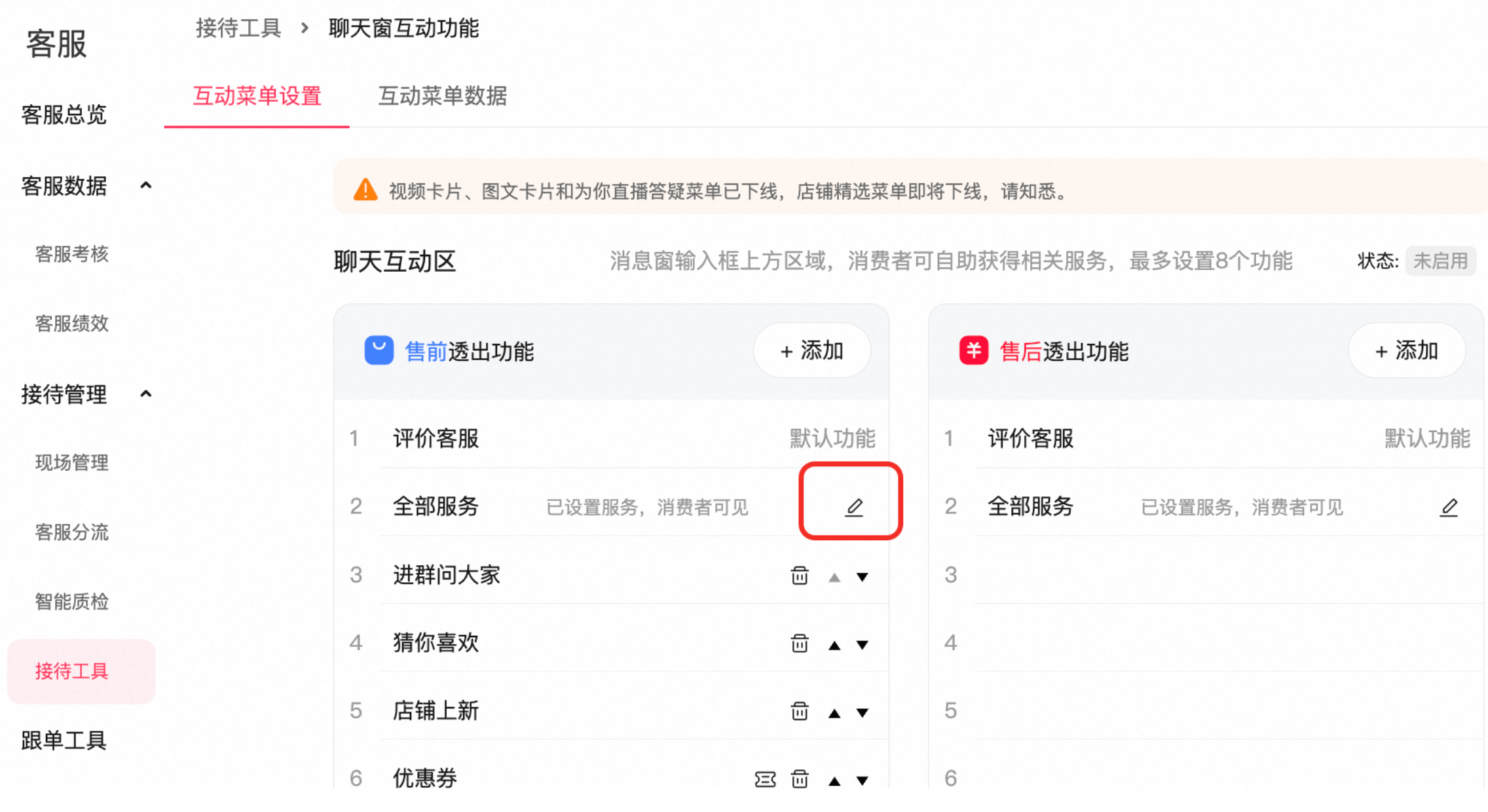Move 进群问大家 down one position
The image size is (1488, 812).
863,577
